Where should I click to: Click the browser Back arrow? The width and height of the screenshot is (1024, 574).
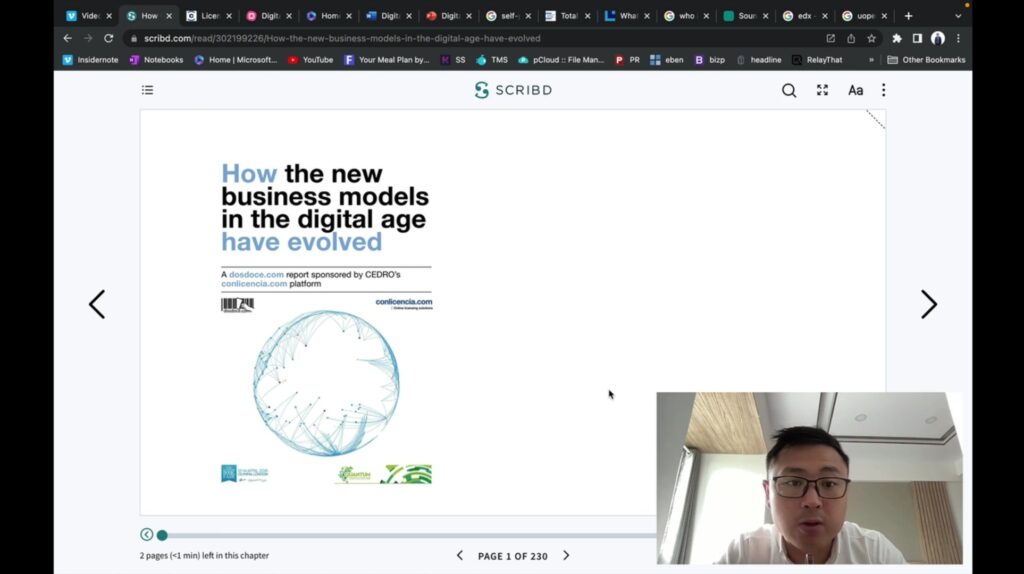[x=68, y=39]
